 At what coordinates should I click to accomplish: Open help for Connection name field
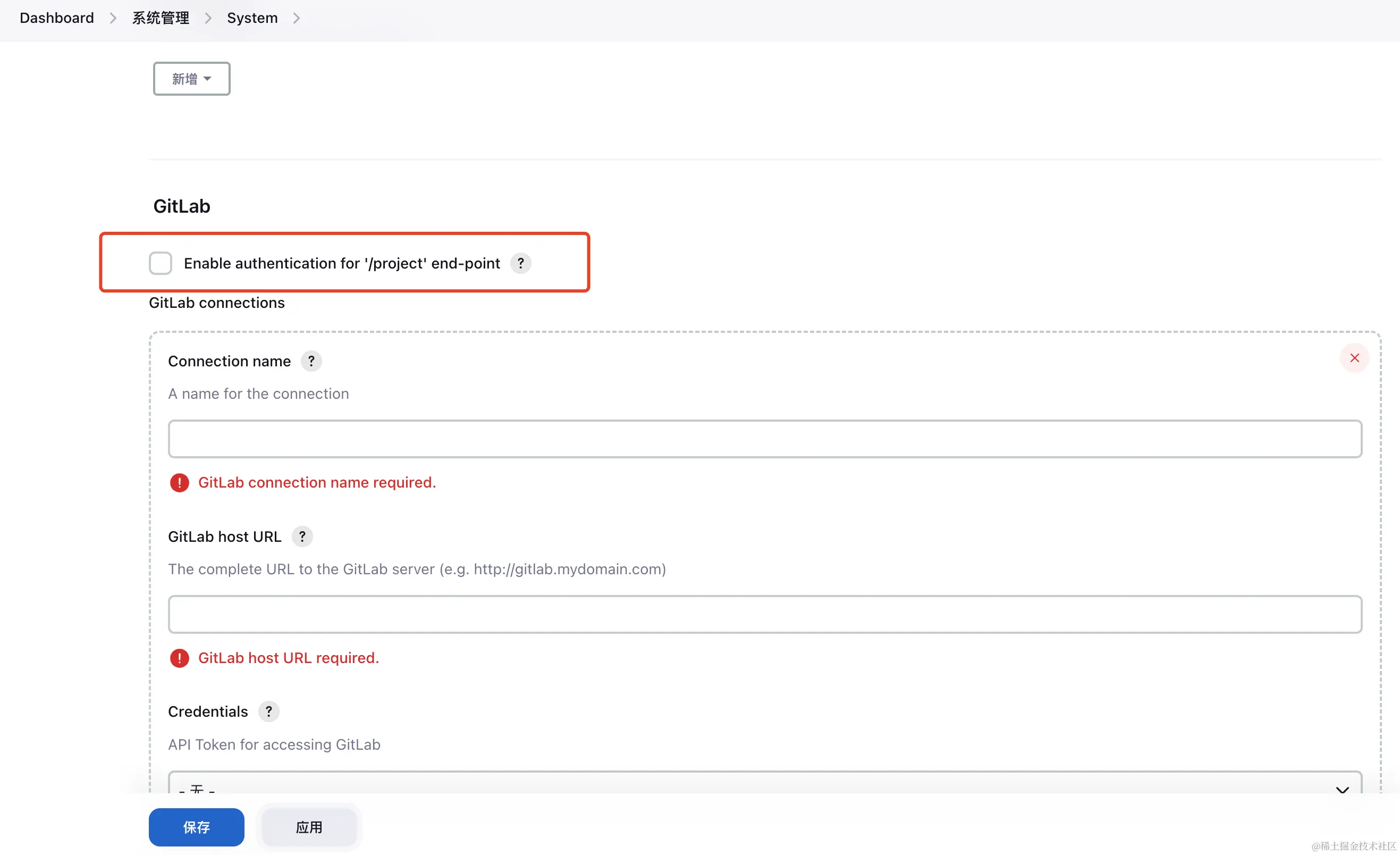click(311, 361)
